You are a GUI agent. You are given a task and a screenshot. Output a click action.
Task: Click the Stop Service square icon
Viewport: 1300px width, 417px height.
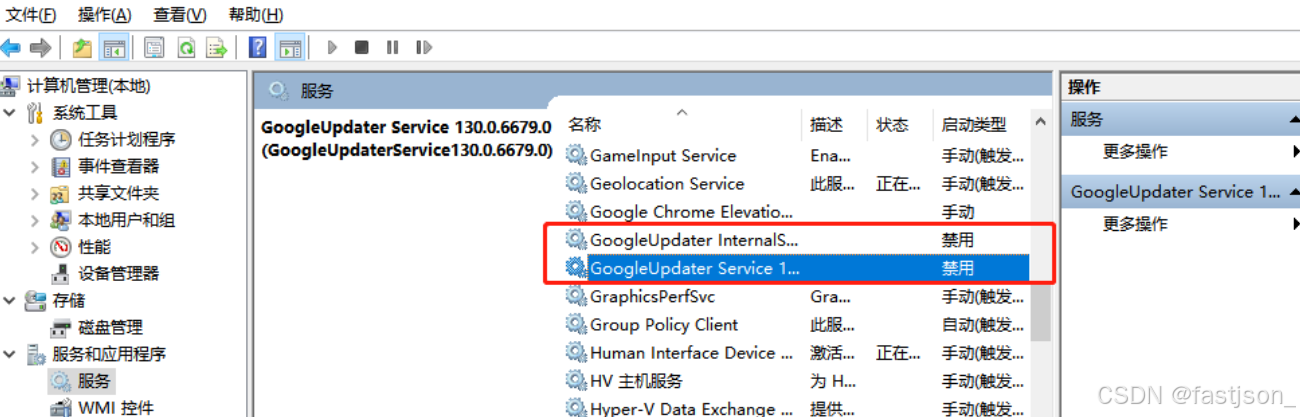pos(362,47)
